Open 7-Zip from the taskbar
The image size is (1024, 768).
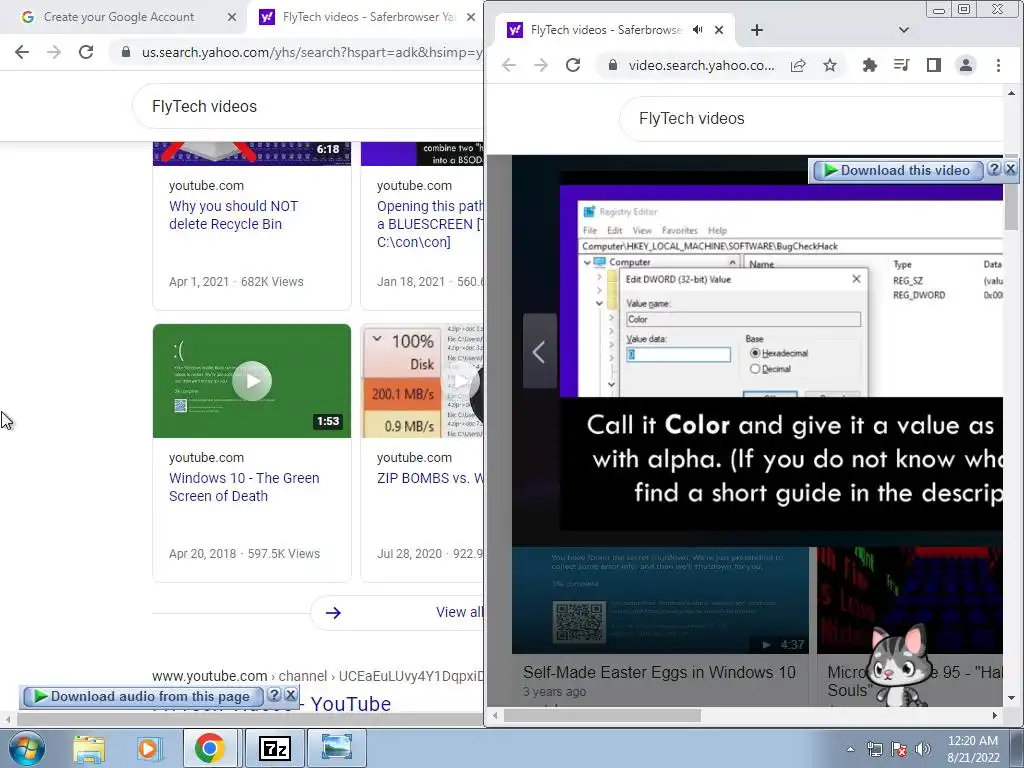point(275,748)
